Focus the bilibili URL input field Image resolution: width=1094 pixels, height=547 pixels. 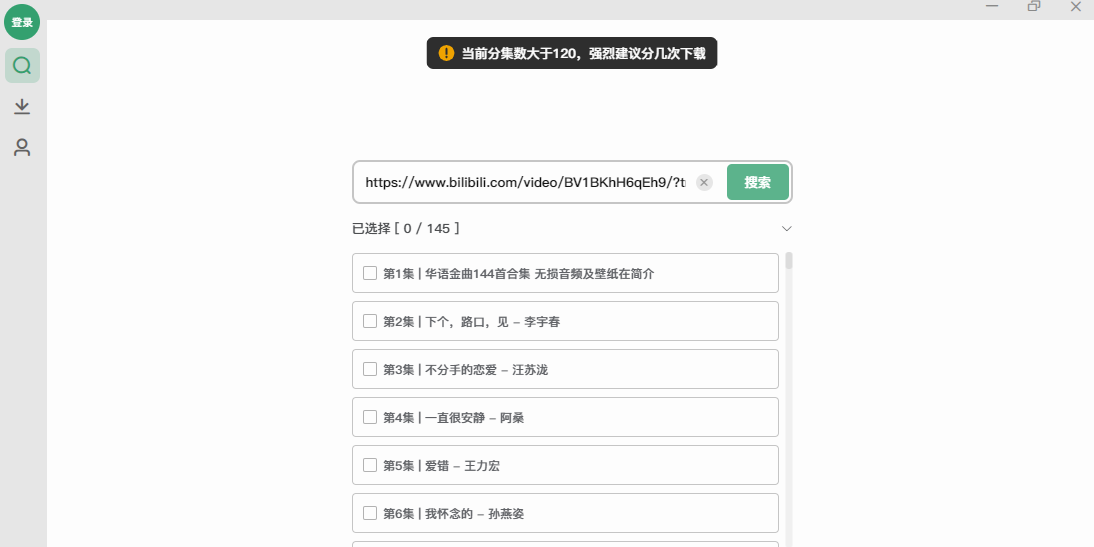pos(525,182)
